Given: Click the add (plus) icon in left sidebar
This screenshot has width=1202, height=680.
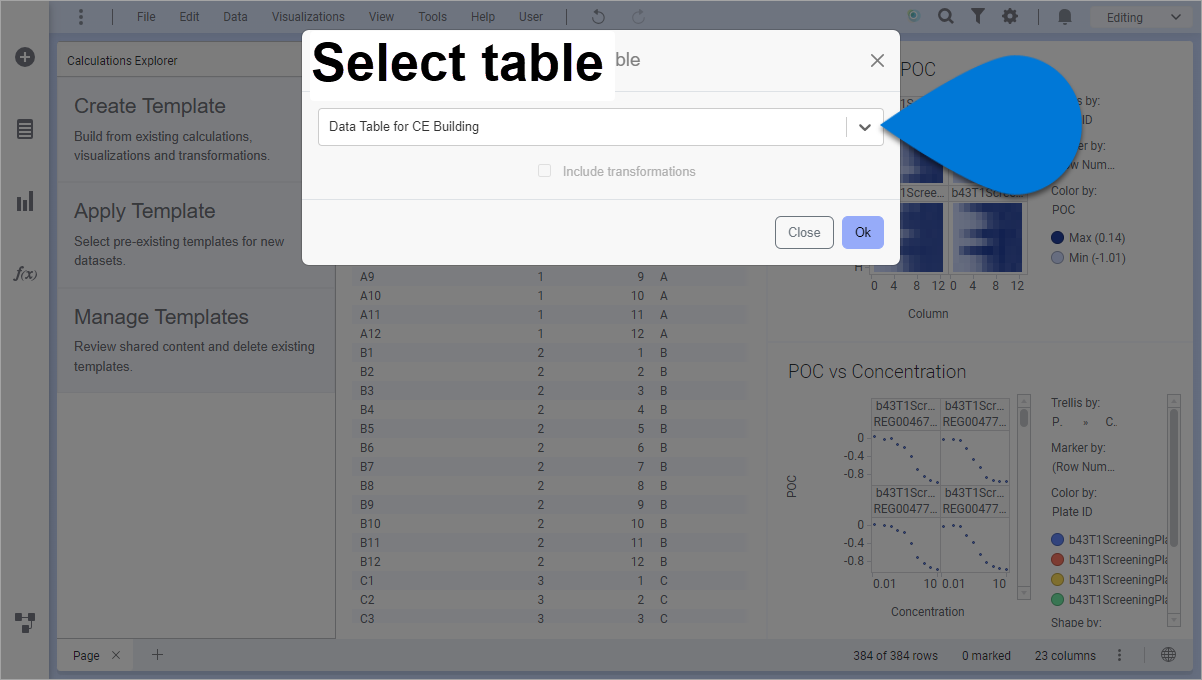Looking at the screenshot, I should pyautogui.click(x=25, y=57).
